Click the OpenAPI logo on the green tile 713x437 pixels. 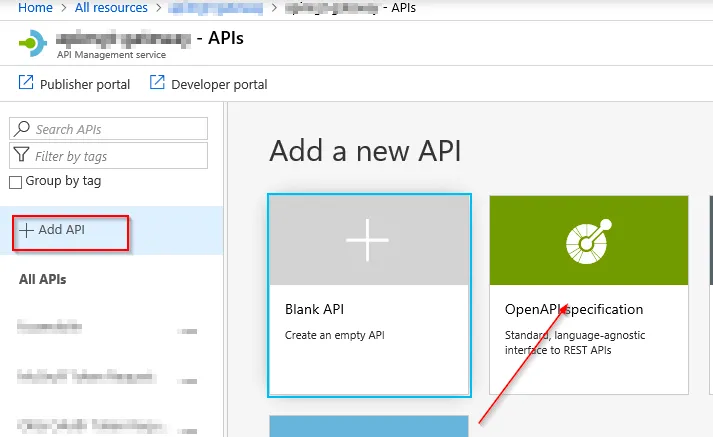point(588,241)
